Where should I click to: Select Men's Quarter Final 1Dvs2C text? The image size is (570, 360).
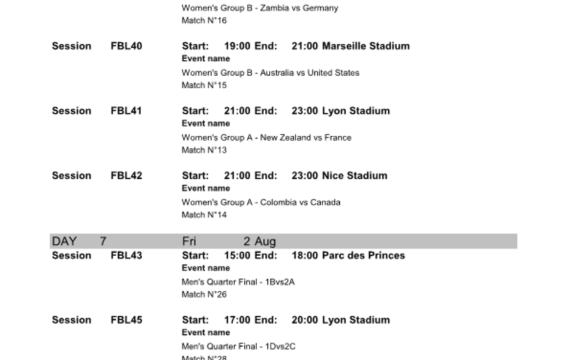tap(238, 346)
